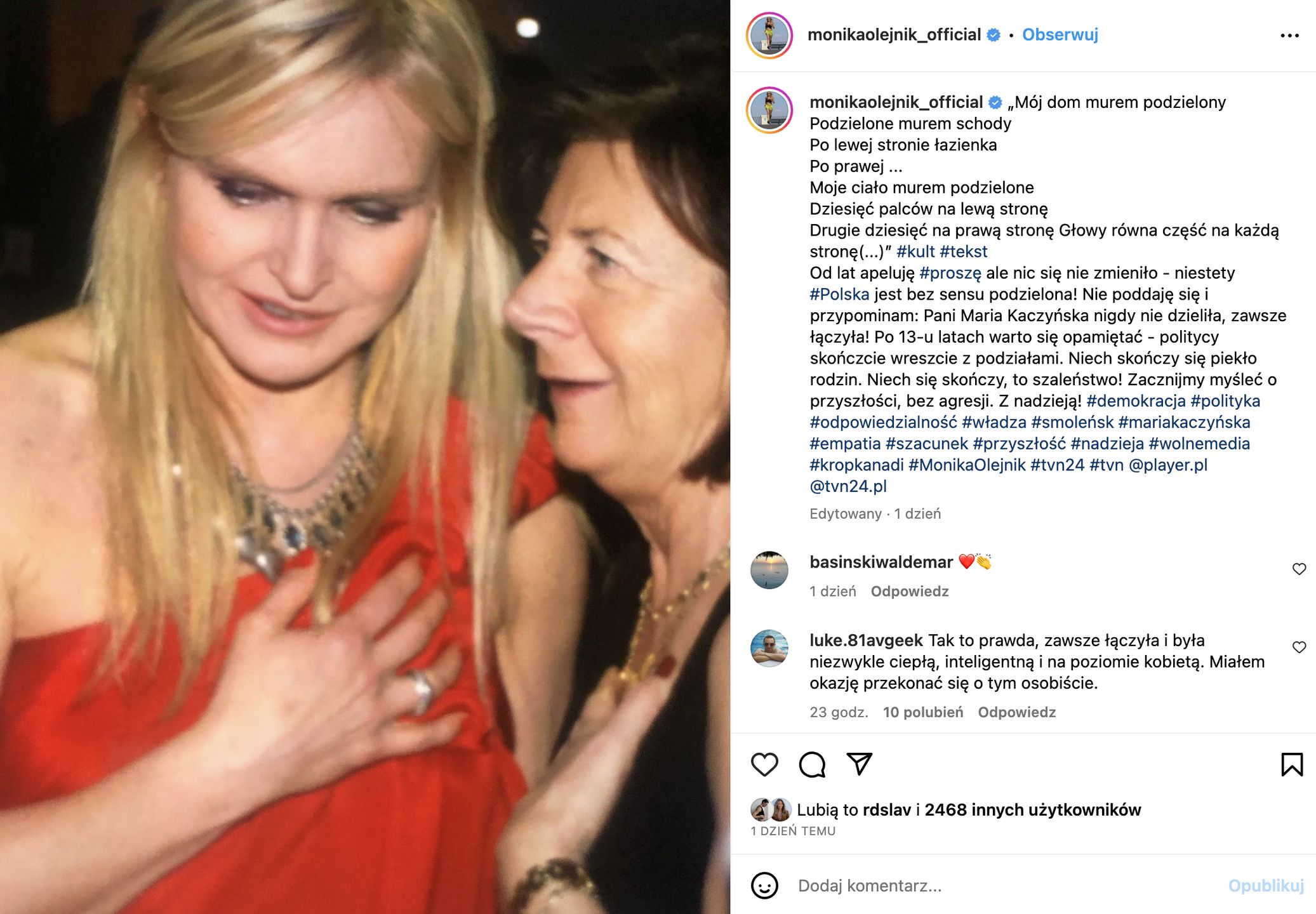
Task: Like basinskiwaldemar's comment
Action: pos(1299,569)
